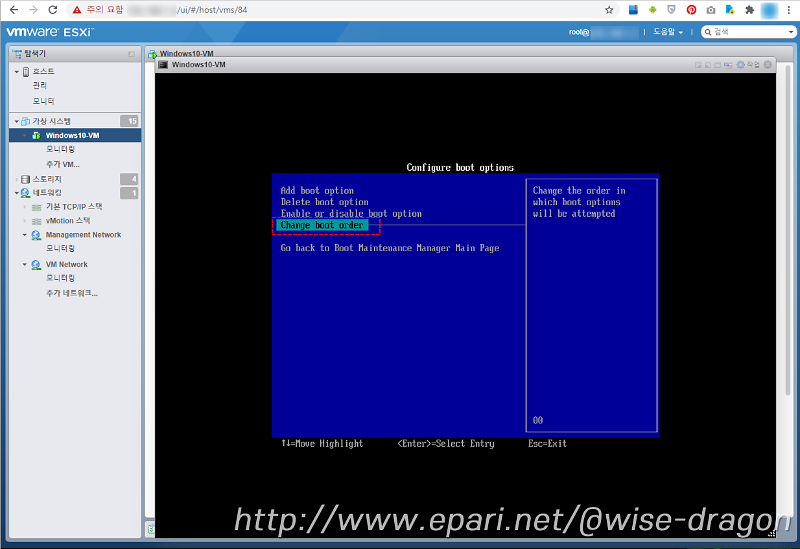
Task: Collapse the Management Network node
Action: click(24, 235)
